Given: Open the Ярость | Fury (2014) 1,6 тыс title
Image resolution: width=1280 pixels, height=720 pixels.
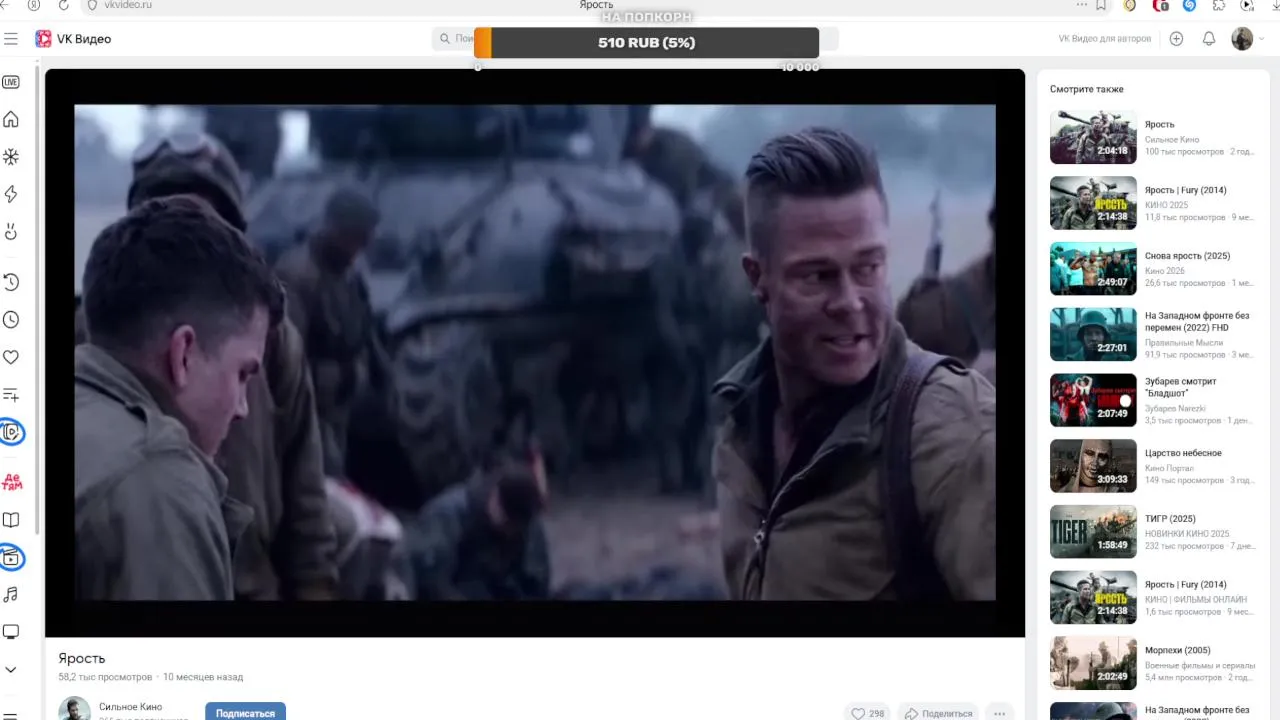Looking at the screenshot, I should click(1185, 584).
